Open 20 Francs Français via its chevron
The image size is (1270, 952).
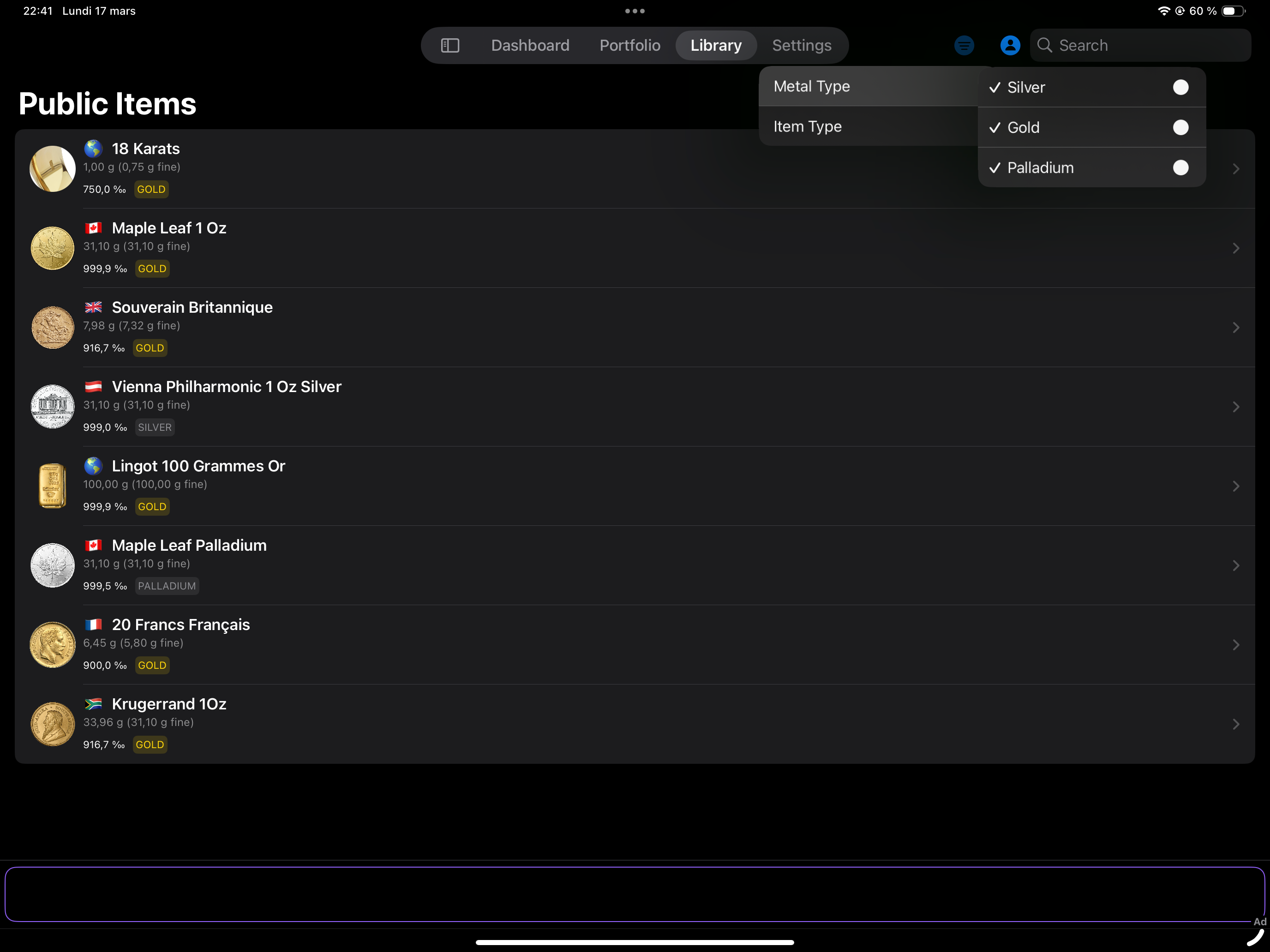tap(1235, 644)
